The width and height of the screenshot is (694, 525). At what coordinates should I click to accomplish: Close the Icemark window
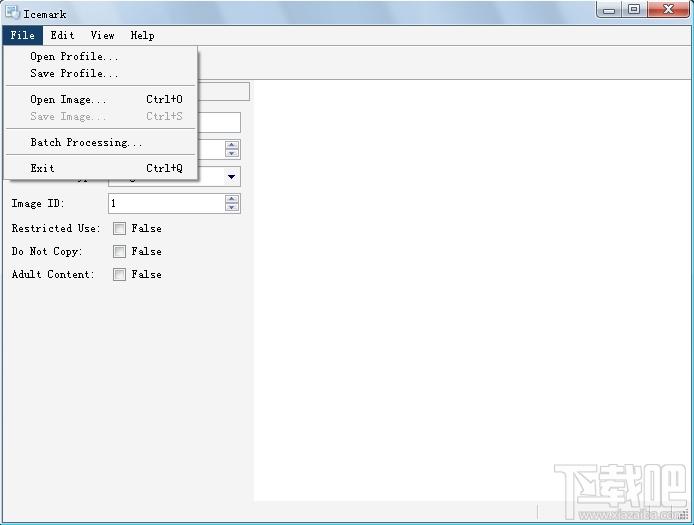point(668,10)
